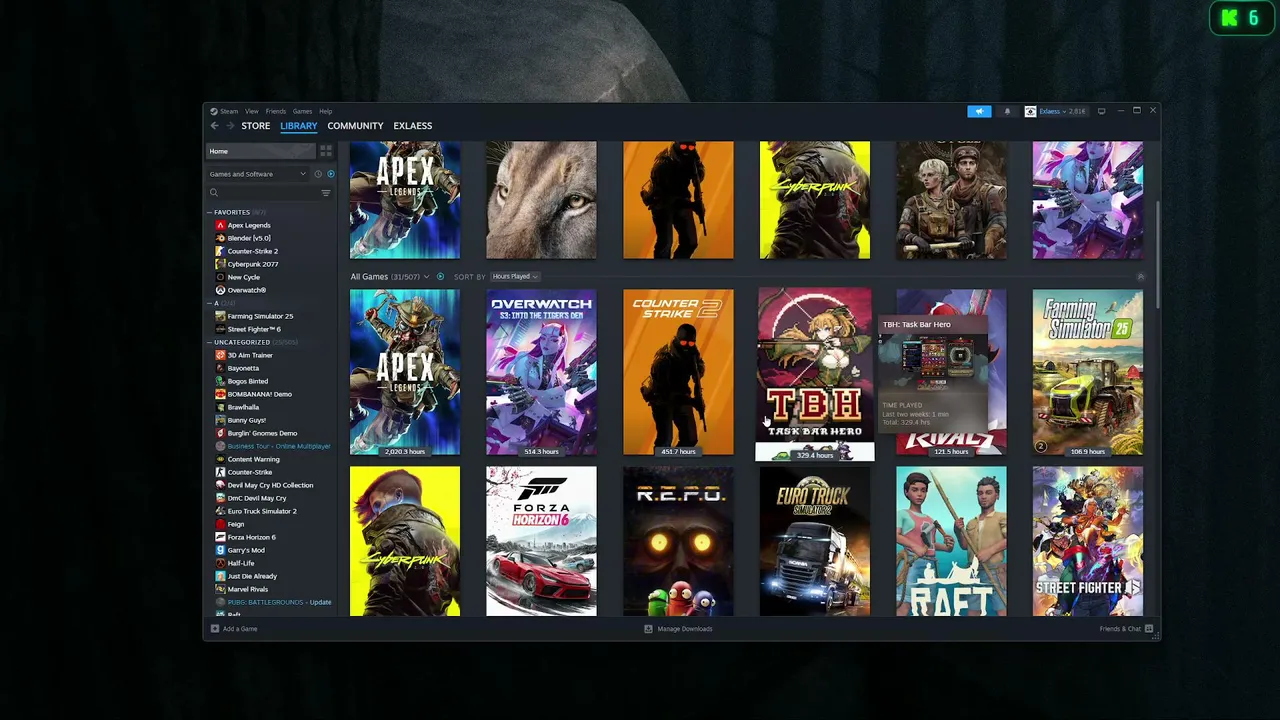
Task: Click the library vertical scrollbar
Action: [1157, 255]
